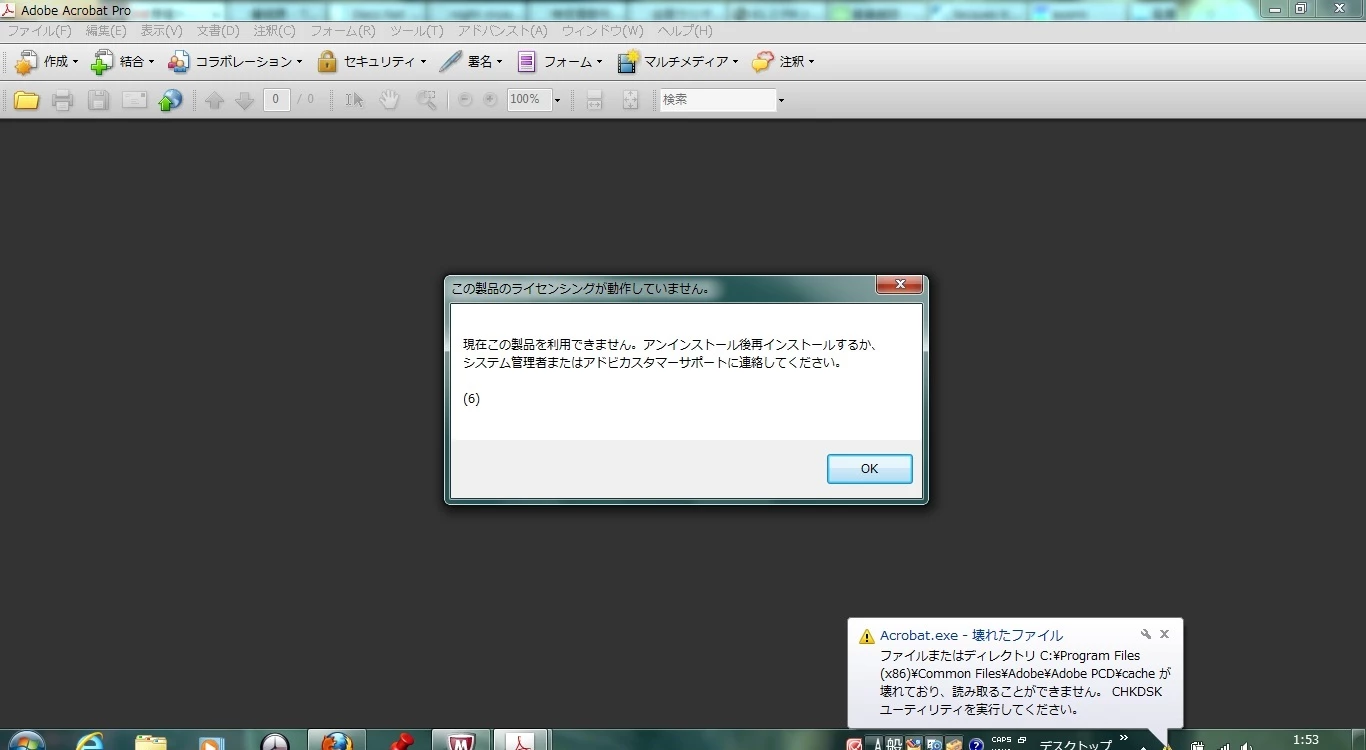
Task: Open the 検索 search options dropdown
Action: [x=781, y=100]
